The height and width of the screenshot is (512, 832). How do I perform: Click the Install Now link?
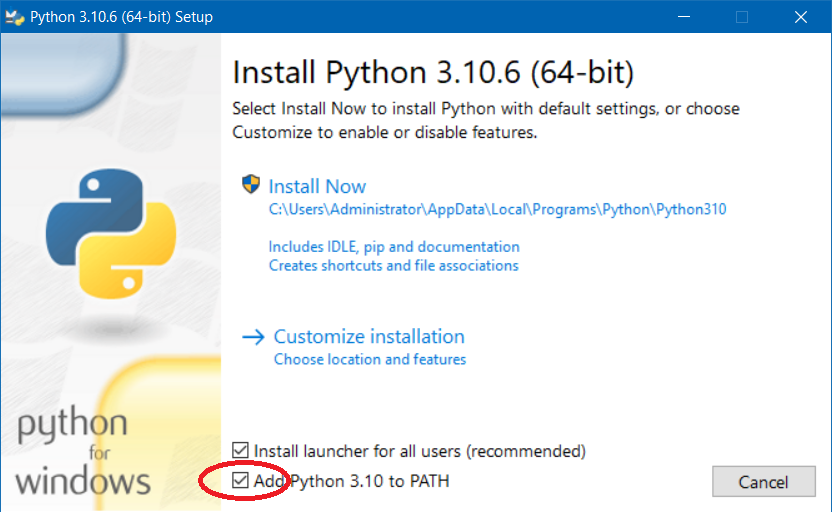point(317,186)
